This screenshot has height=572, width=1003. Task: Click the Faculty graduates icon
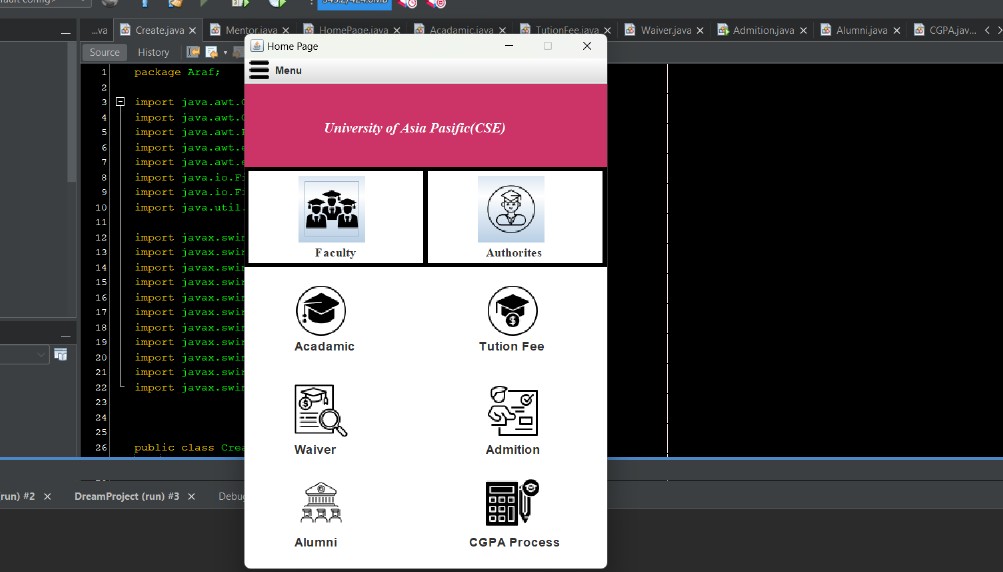point(331,209)
